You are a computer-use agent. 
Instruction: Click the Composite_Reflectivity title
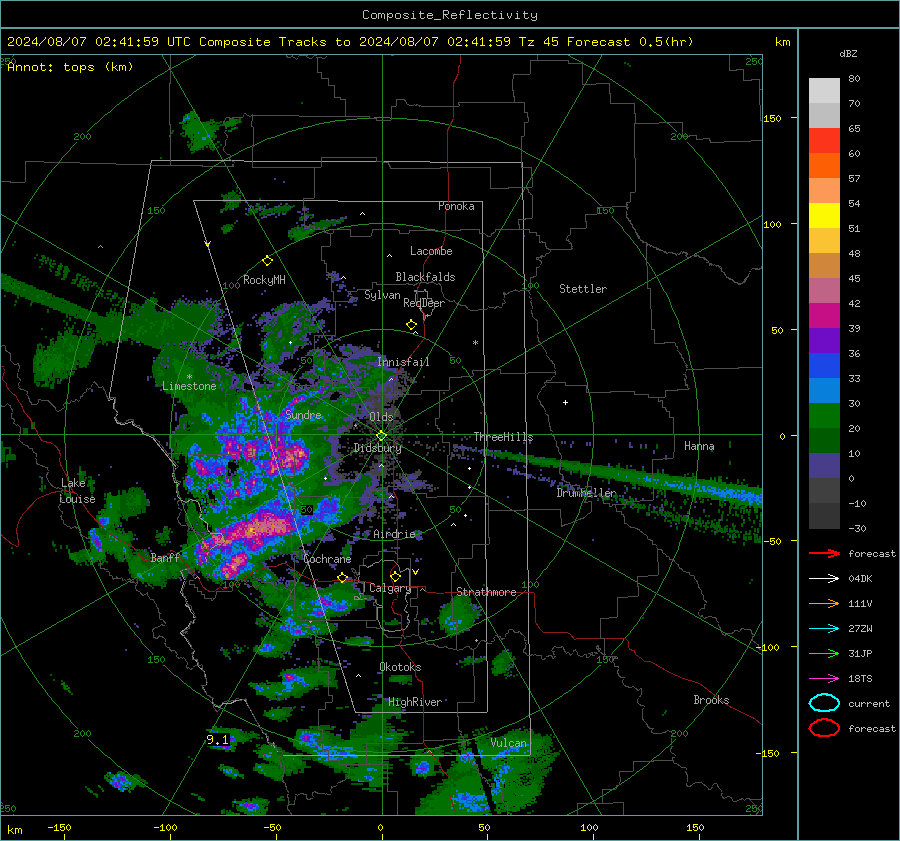coord(450,15)
